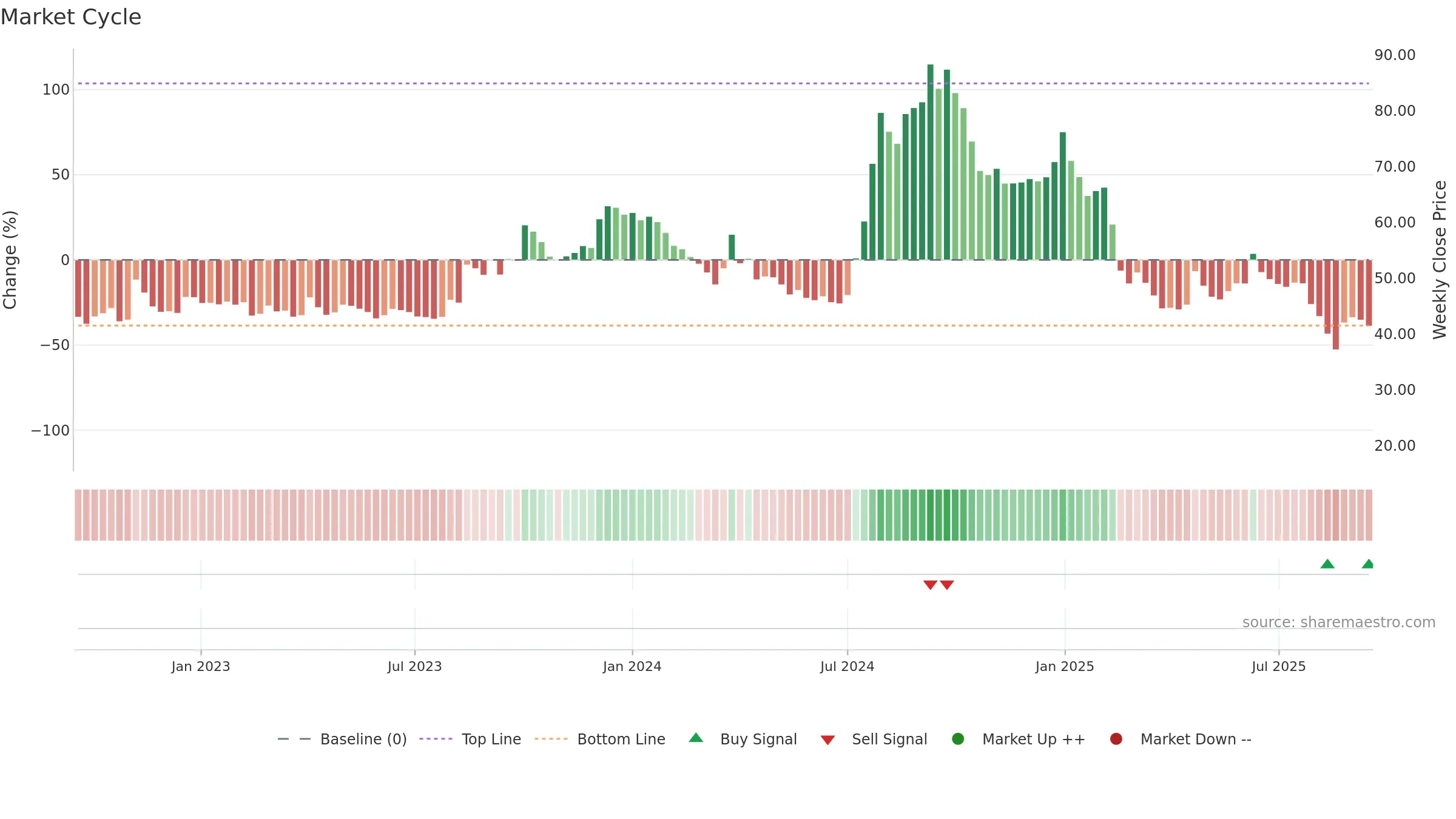1456x819 pixels.
Task: Toggle the Bottom Line legend entry
Action: pos(600,739)
